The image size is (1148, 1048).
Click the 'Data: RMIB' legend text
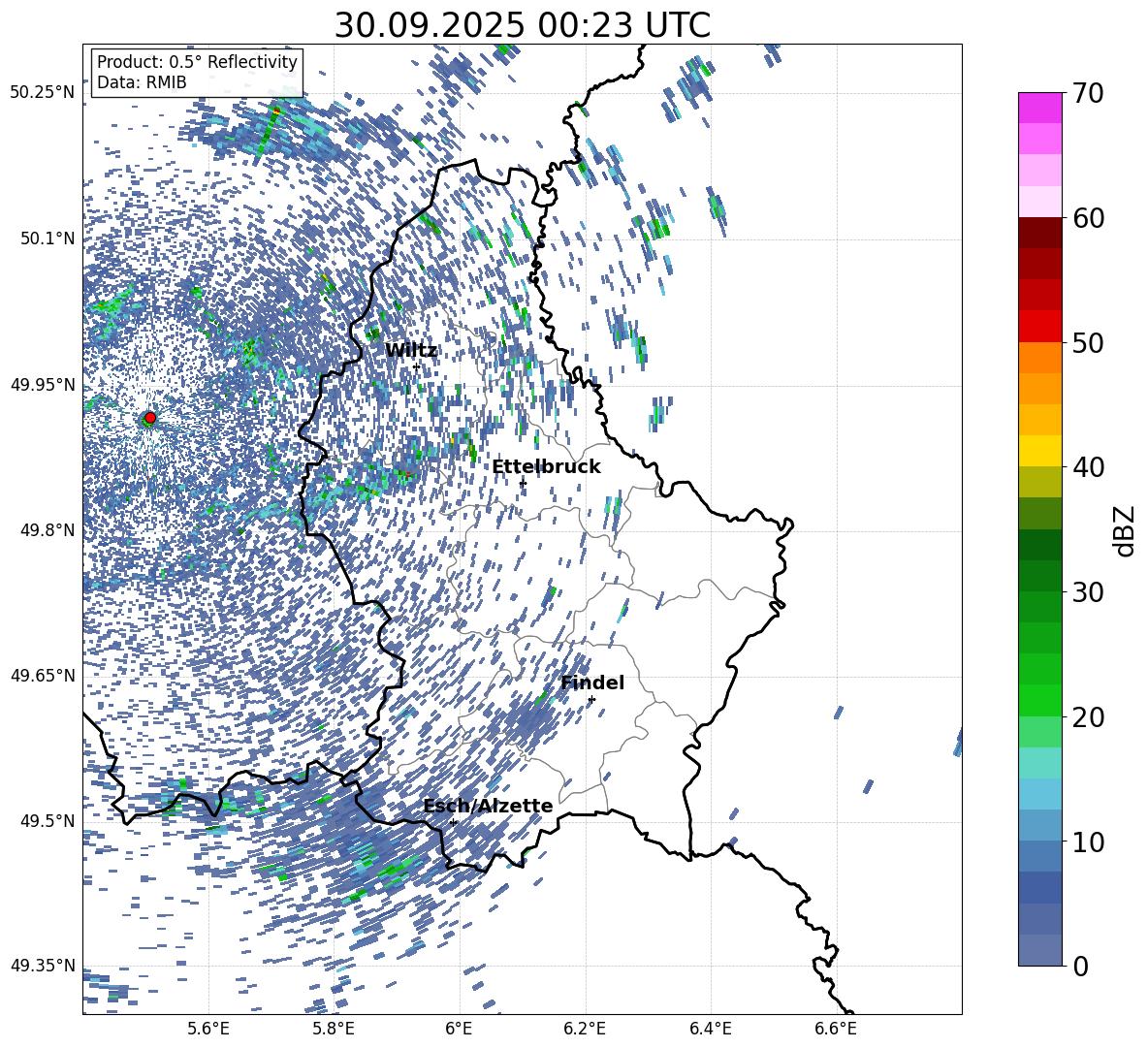[x=142, y=82]
